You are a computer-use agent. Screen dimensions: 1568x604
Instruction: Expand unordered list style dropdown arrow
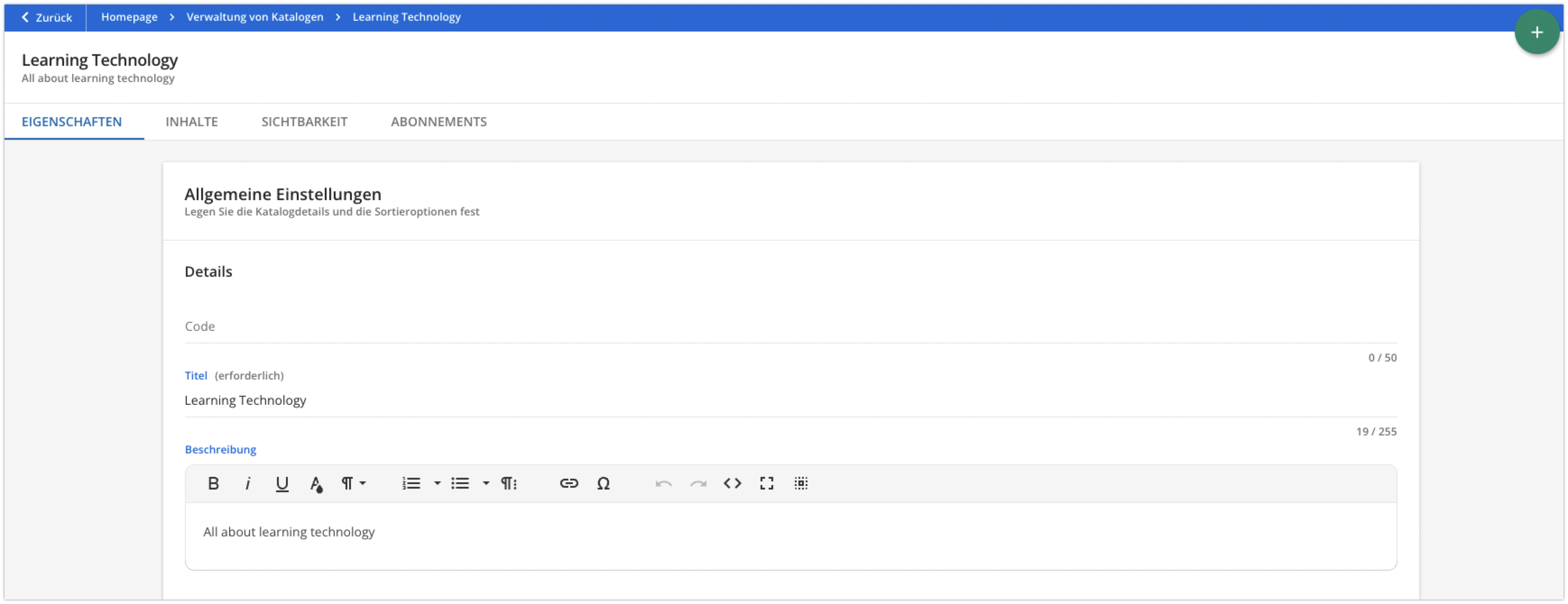coord(486,484)
